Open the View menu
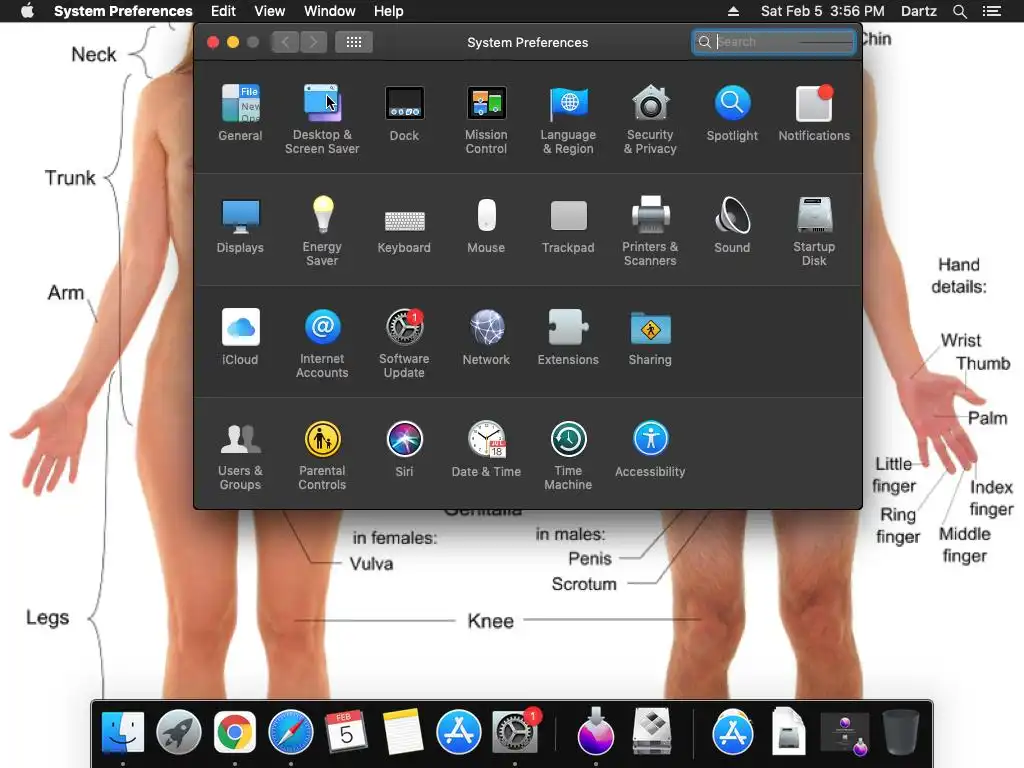The height and width of the screenshot is (768, 1024). pyautogui.click(x=270, y=11)
